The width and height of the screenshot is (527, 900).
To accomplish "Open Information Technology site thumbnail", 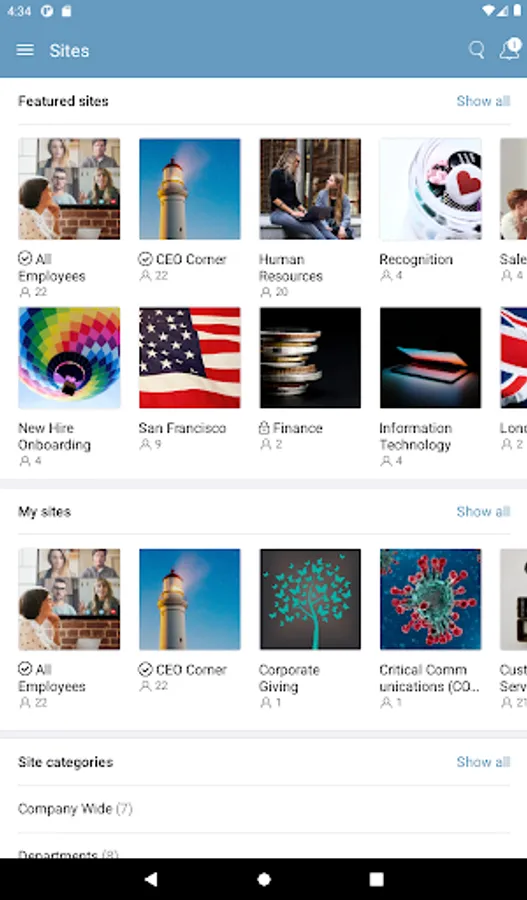I will tap(431, 358).
